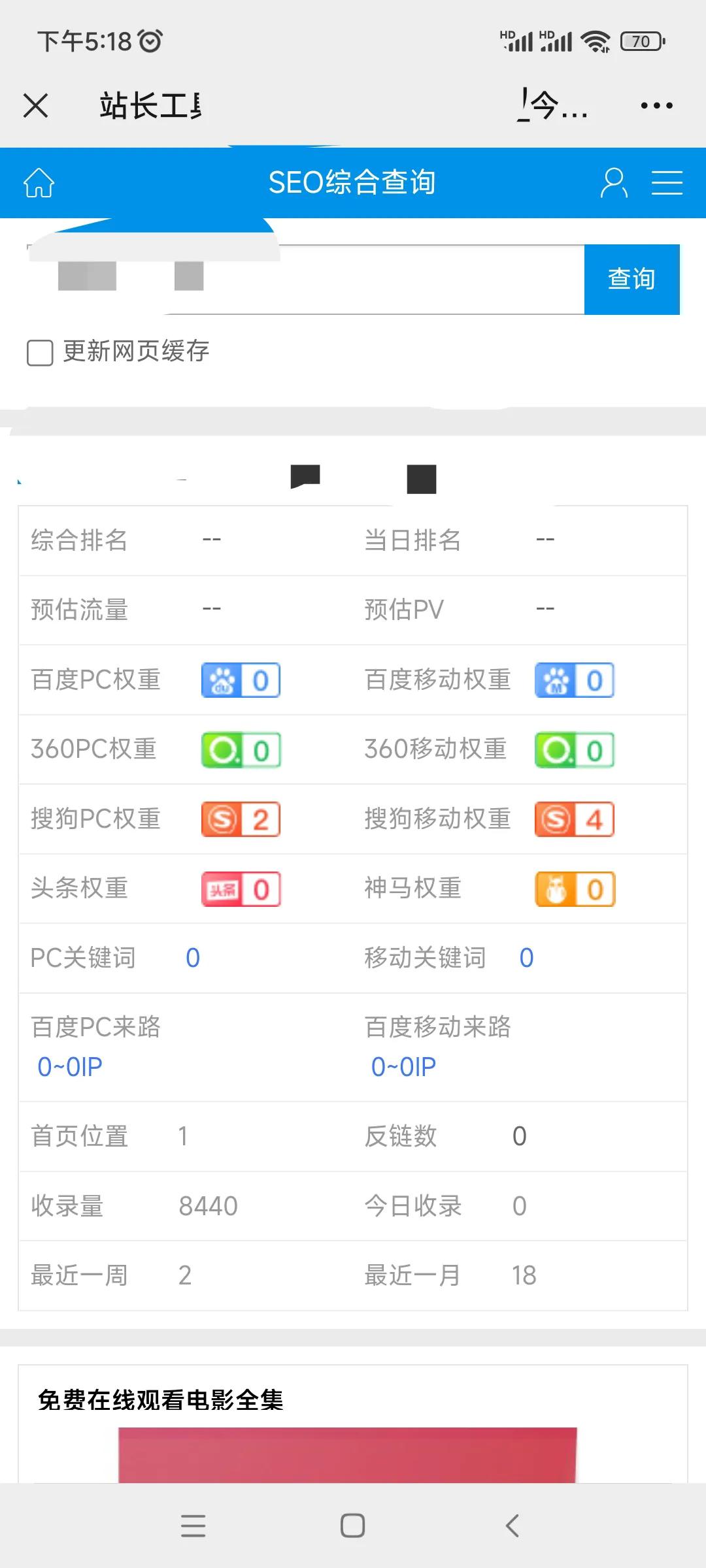Open 百度移动来路 0~0IP link
This screenshot has width=706, height=1568.
point(403,1067)
